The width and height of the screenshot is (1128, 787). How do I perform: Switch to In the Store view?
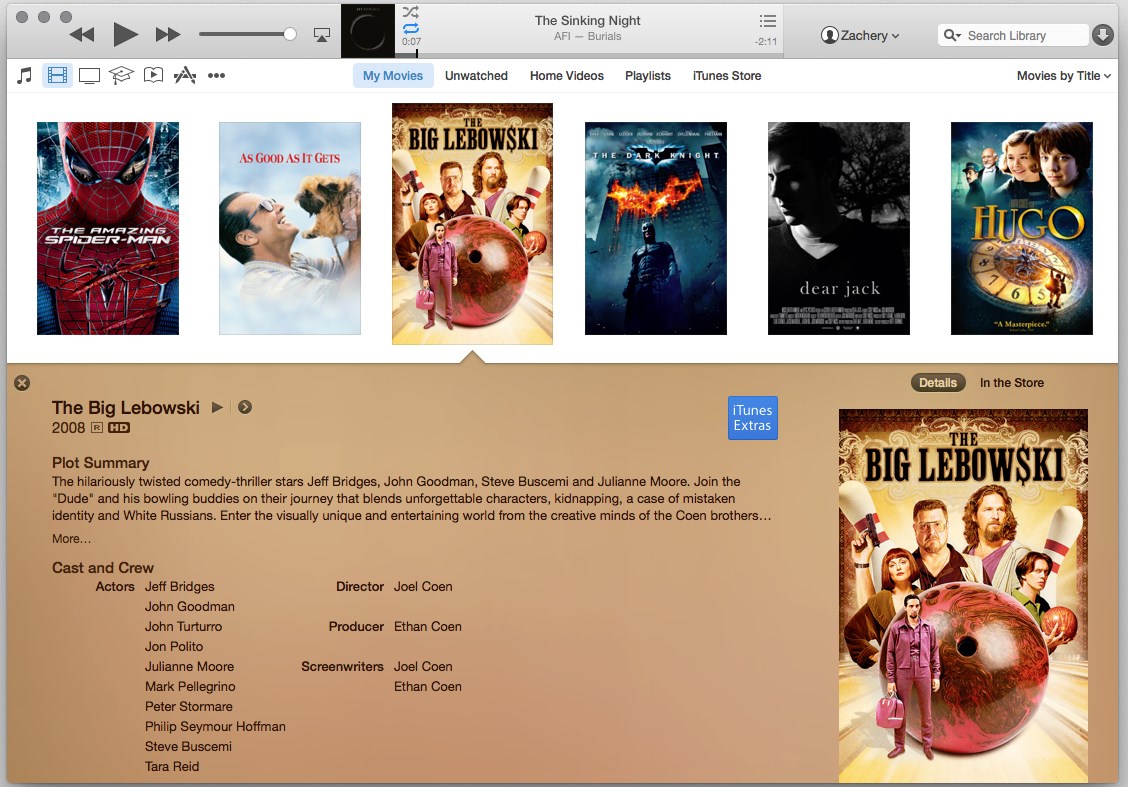pyautogui.click(x=1011, y=383)
